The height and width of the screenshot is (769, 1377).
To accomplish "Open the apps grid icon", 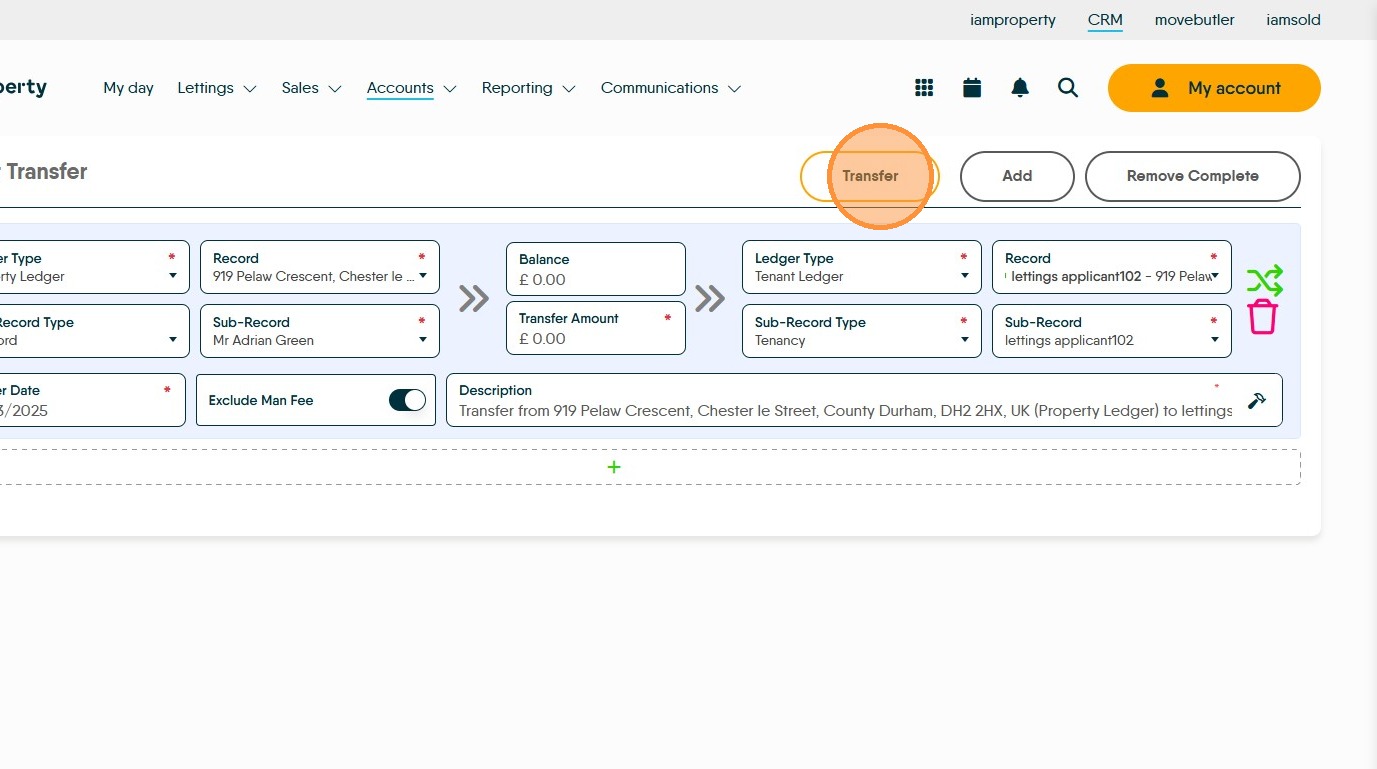I will (924, 88).
